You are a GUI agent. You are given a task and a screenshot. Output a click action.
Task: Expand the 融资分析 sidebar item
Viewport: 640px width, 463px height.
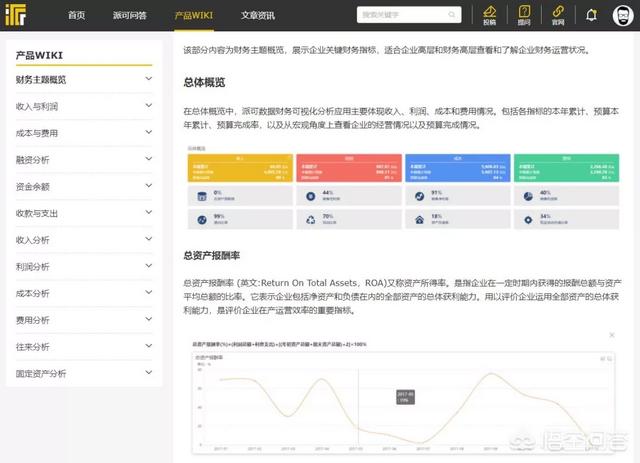point(148,160)
